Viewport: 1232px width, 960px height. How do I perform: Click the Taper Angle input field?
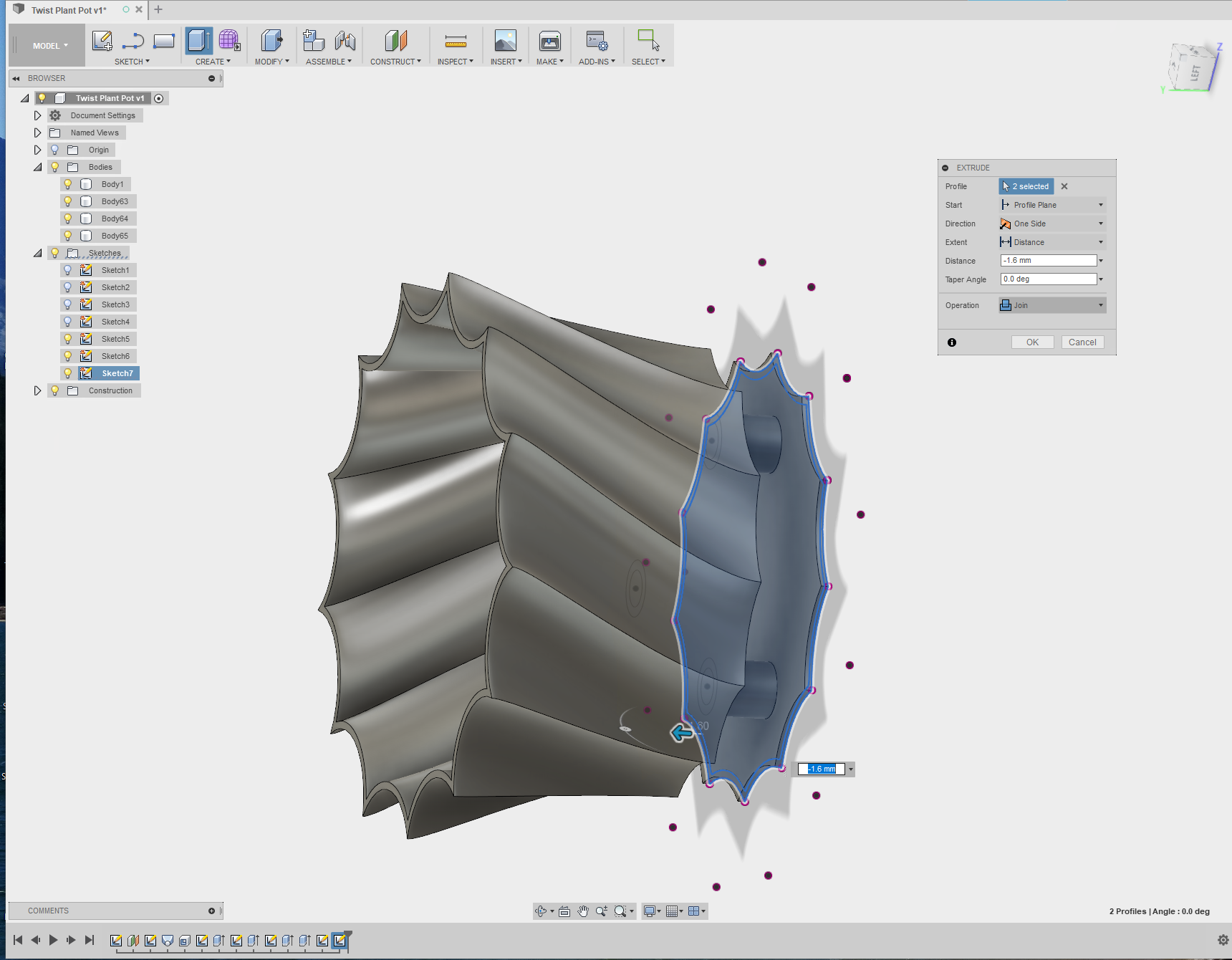pyautogui.click(x=1049, y=279)
